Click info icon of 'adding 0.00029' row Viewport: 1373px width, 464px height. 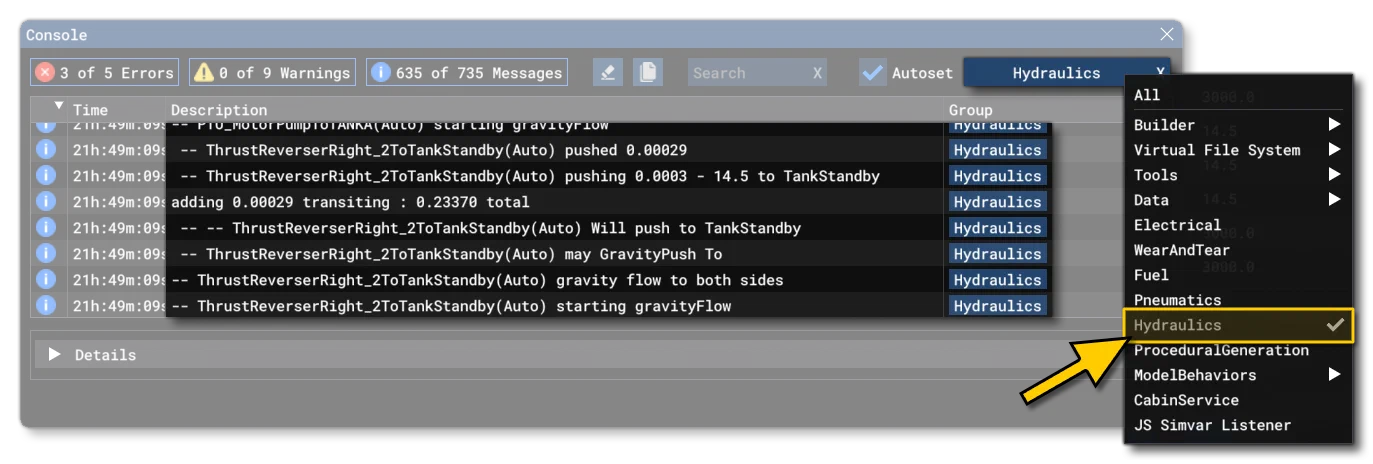(46, 202)
